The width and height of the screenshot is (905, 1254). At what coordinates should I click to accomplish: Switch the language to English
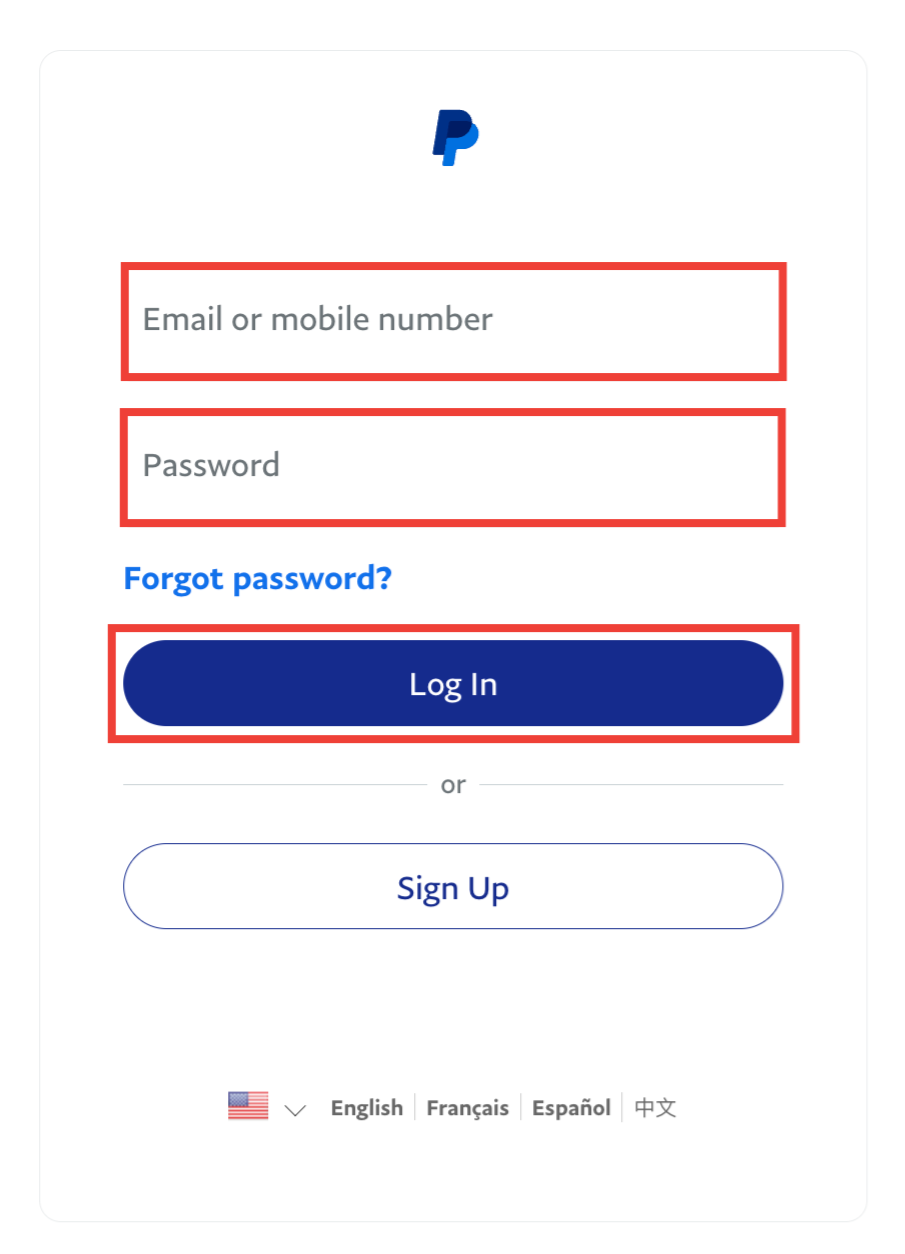click(367, 1108)
